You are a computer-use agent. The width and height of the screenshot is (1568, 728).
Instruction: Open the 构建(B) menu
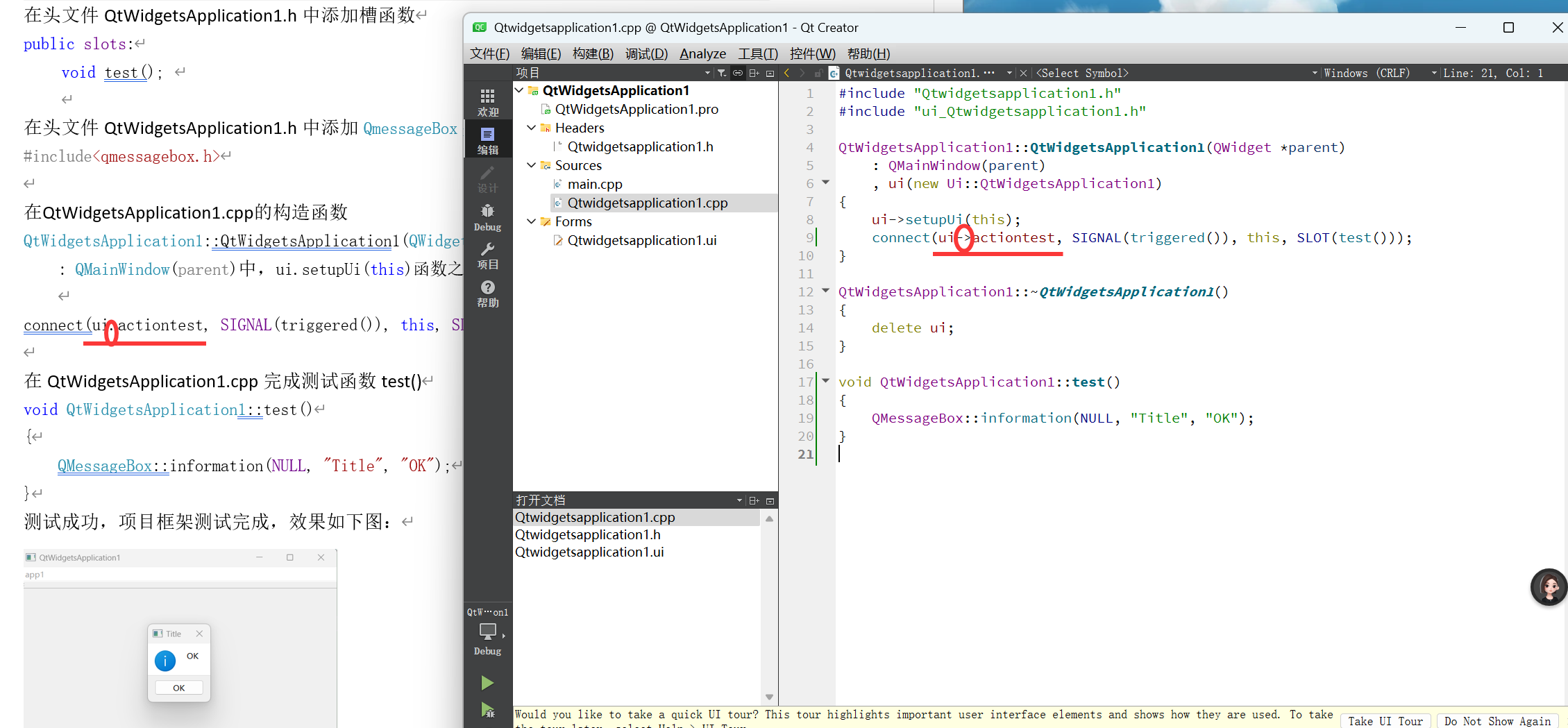[593, 53]
